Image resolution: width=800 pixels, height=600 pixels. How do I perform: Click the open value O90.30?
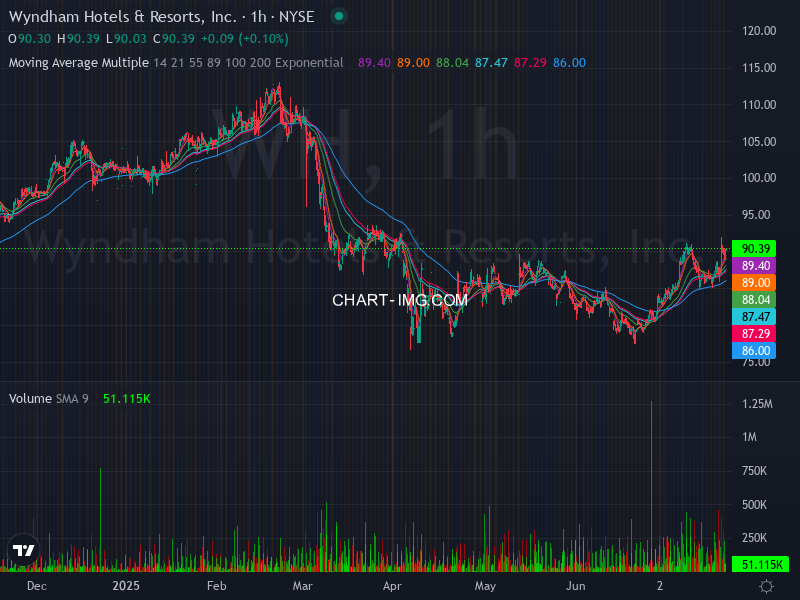click(30, 39)
